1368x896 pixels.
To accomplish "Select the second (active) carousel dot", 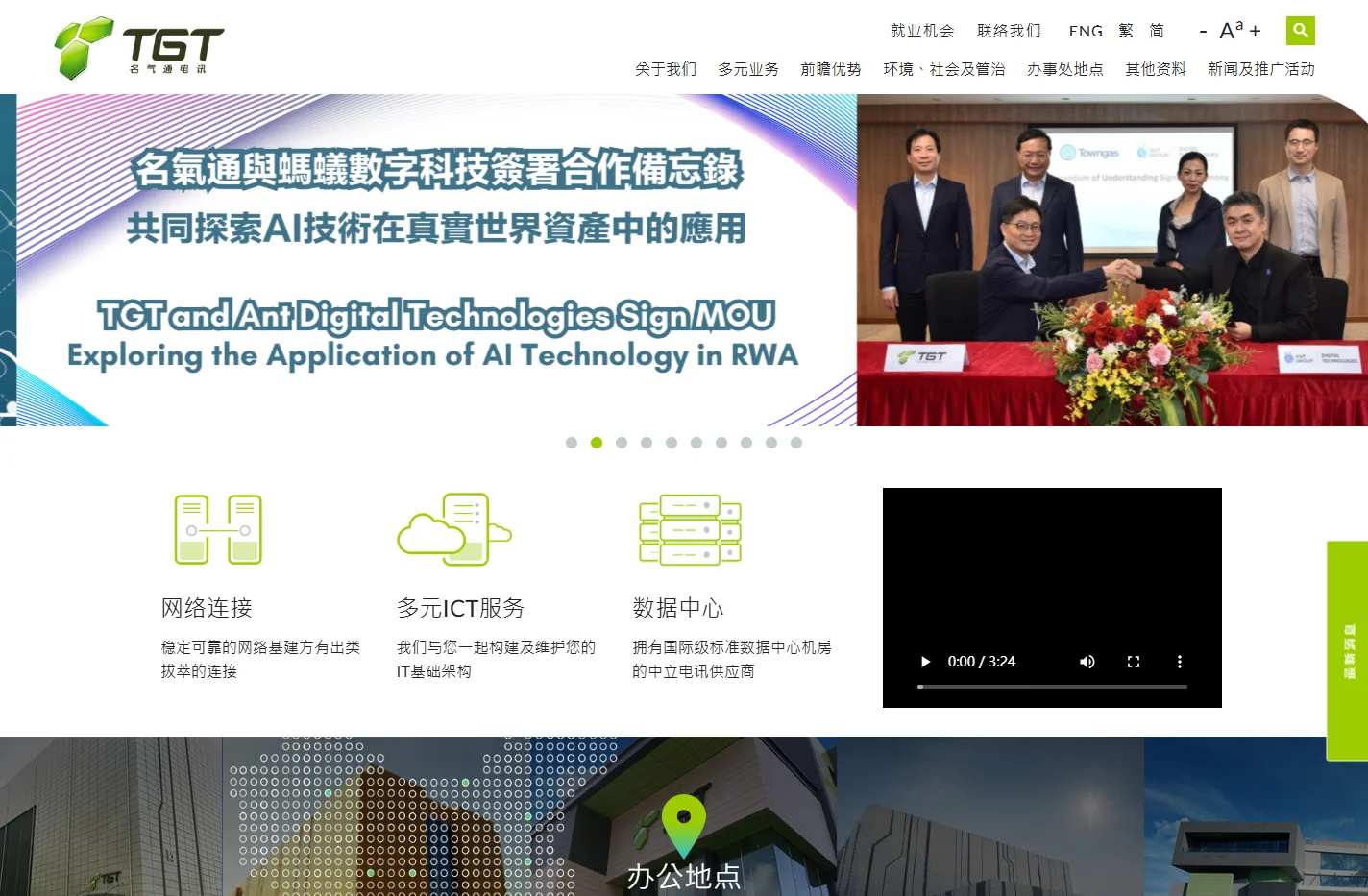I will point(597,443).
